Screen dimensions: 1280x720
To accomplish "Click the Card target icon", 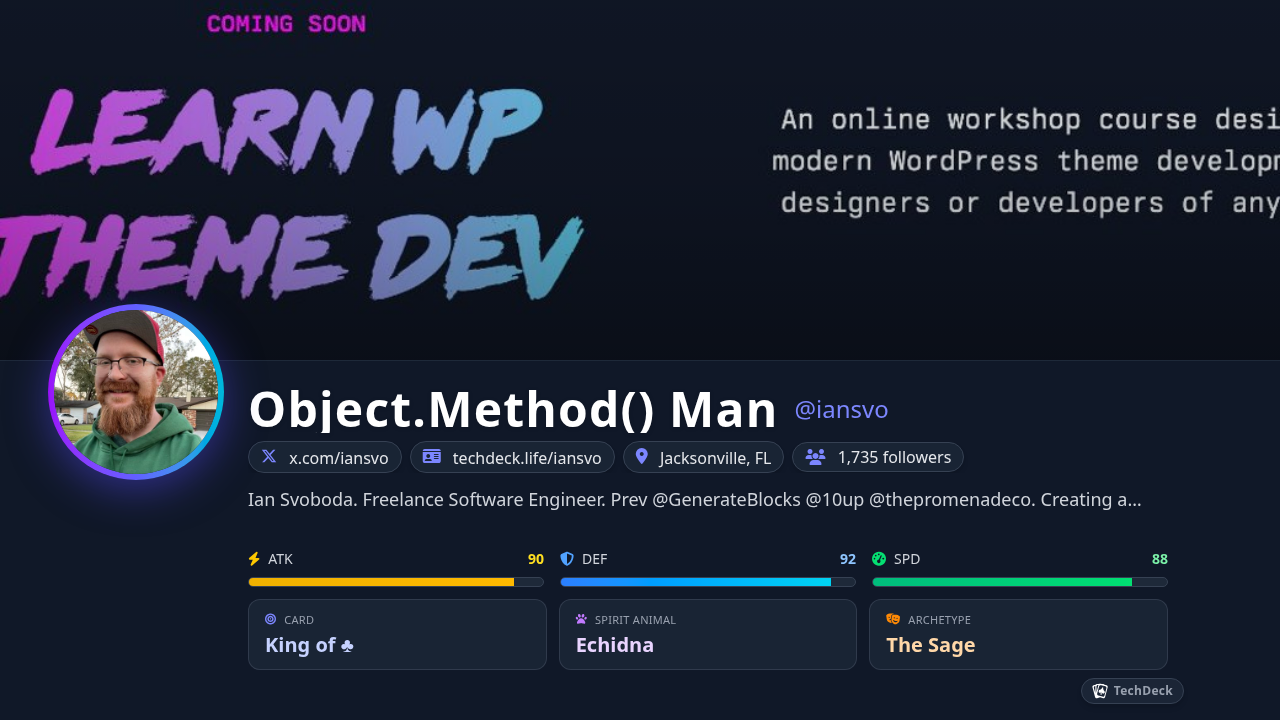I will click(270, 619).
